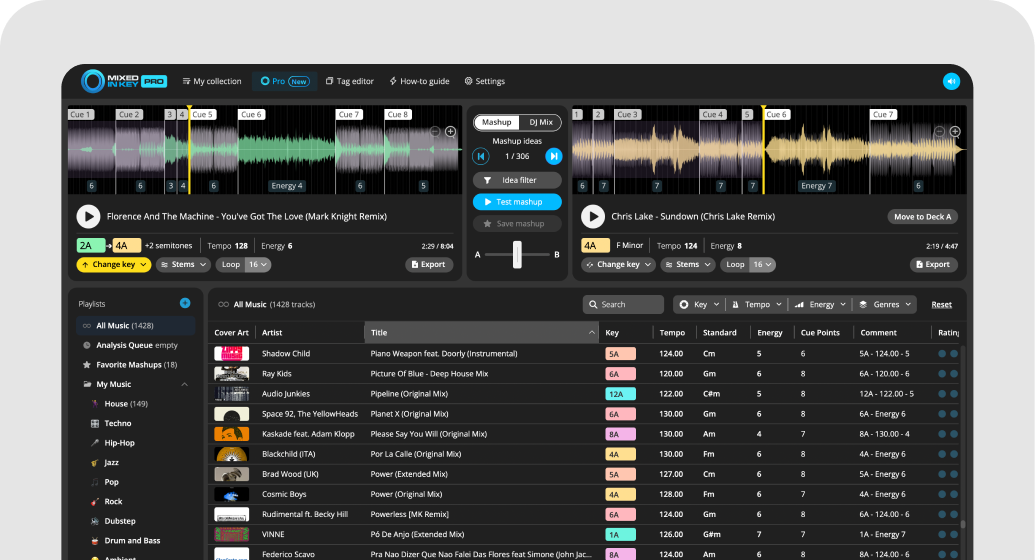Viewport: 1035px width, 560px height.
Task: Zoom in Deck A waveform
Action: click(x=450, y=131)
